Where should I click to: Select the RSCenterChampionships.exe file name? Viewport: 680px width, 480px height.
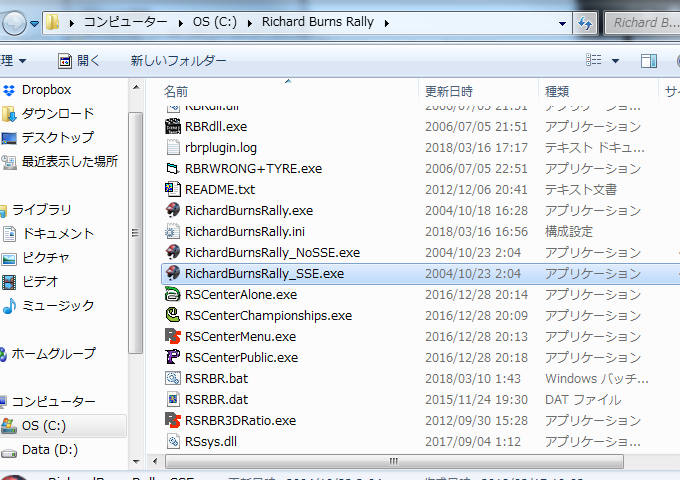coord(268,316)
